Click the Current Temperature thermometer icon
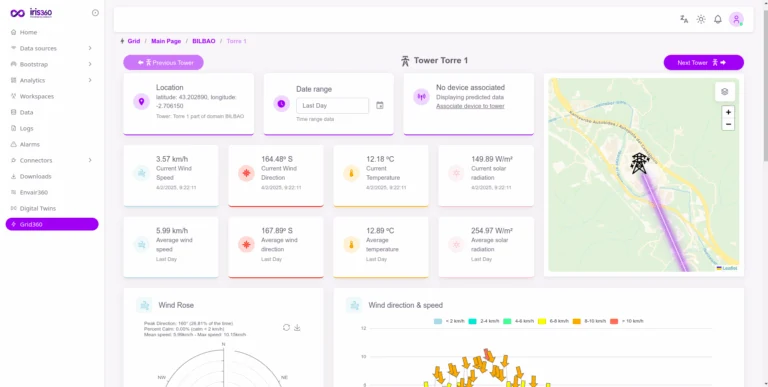Viewport: 768px width, 387px height. tap(351, 173)
